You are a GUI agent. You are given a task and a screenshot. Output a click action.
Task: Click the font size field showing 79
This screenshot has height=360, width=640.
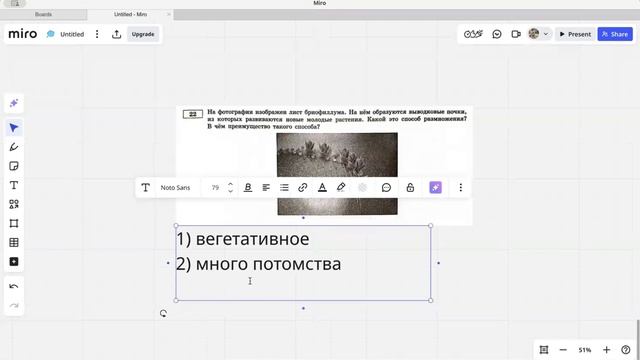pos(215,187)
